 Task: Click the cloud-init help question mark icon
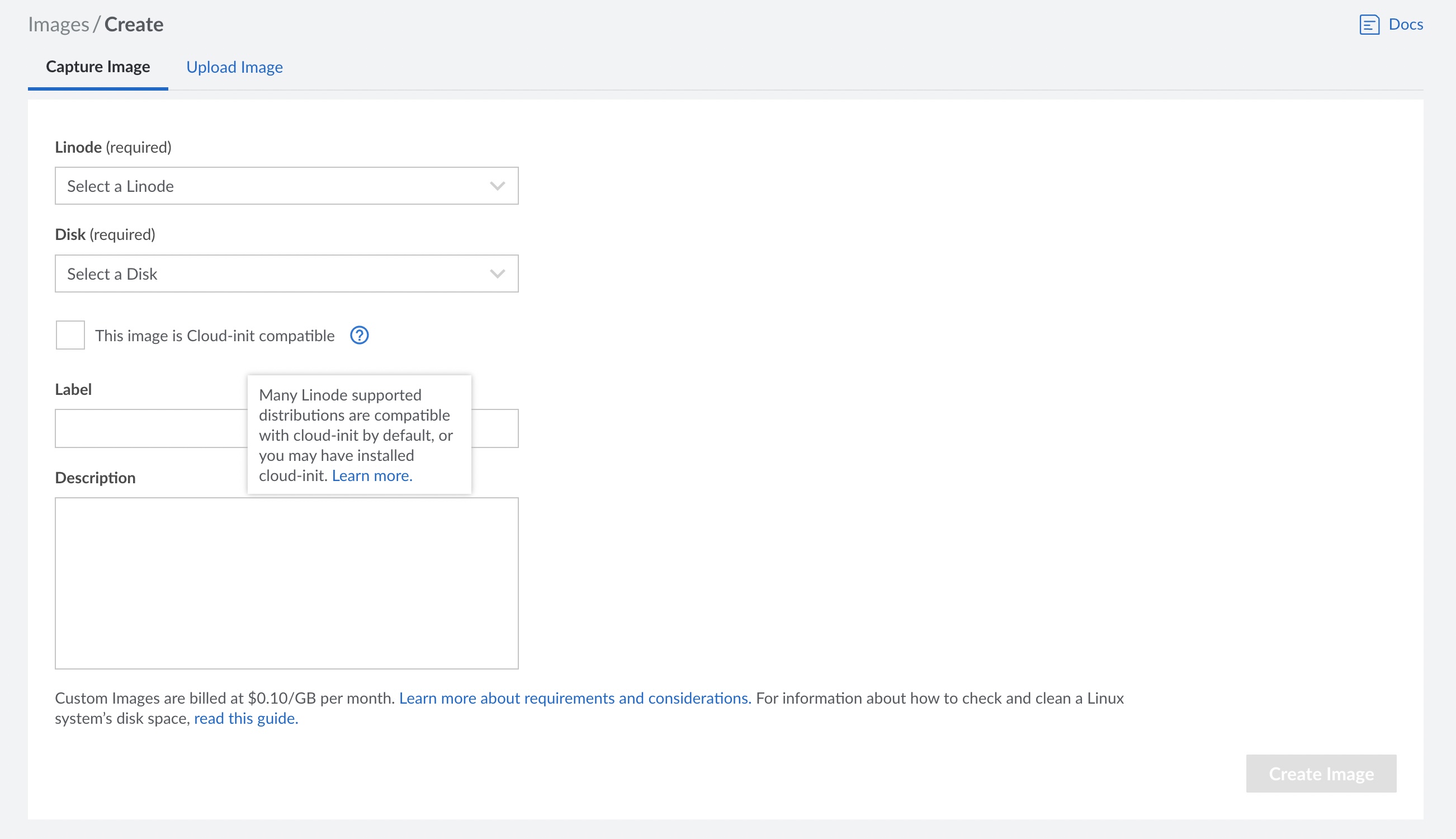pos(360,336)
